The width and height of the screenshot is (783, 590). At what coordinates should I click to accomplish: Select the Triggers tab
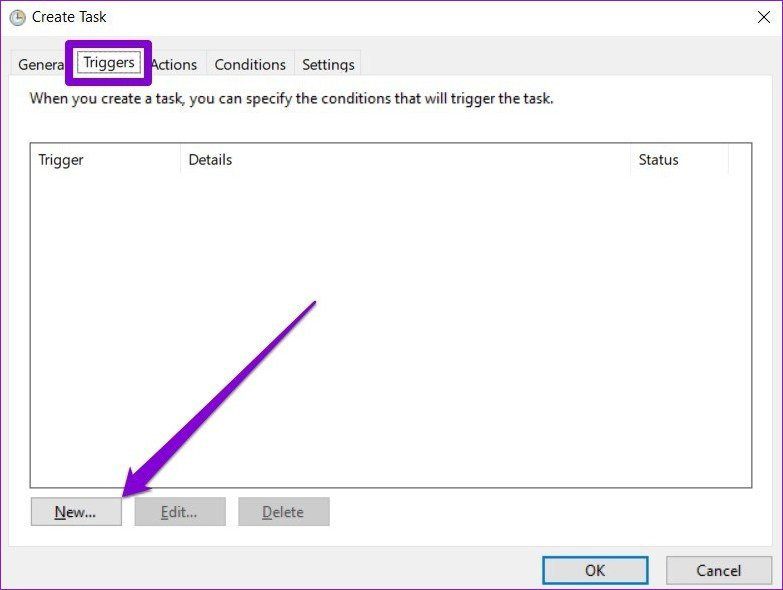click(108, 62)
